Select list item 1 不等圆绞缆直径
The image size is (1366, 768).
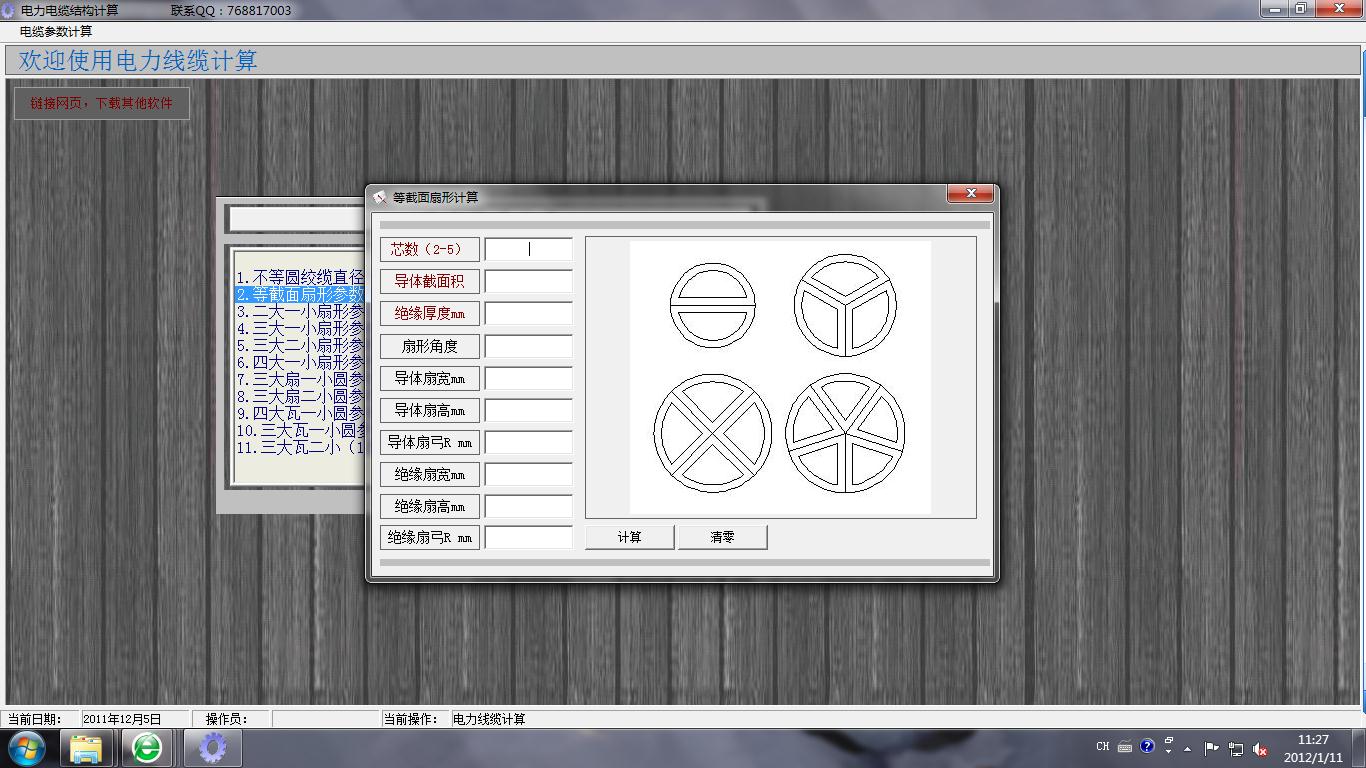(300, 277)
